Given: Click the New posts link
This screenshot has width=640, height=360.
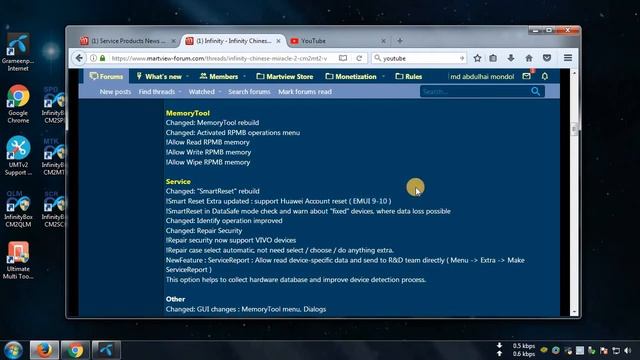Looking at the screenshot, I should [x=115, y=92].
